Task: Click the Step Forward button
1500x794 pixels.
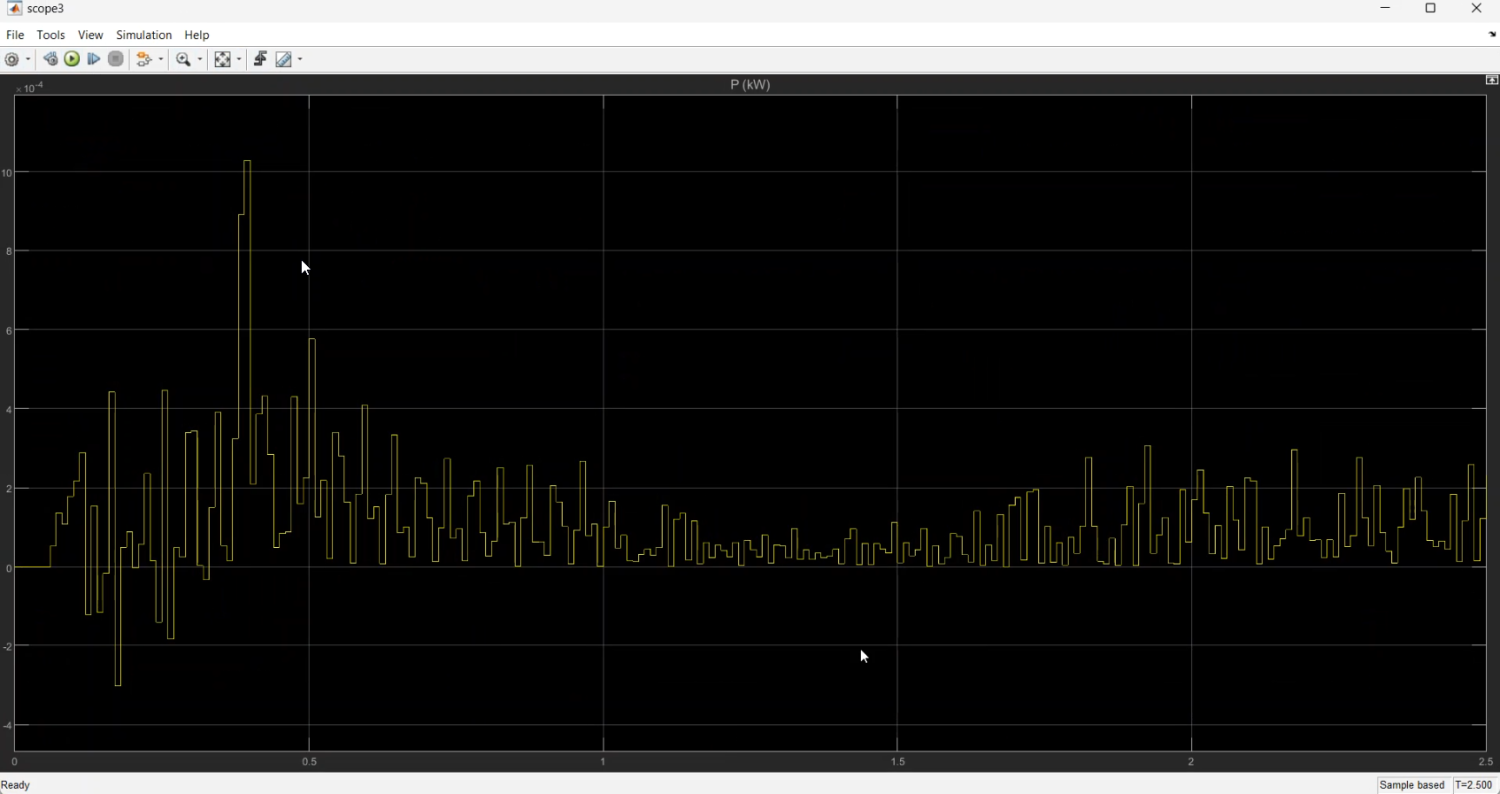Action: [x=94, y=60]
